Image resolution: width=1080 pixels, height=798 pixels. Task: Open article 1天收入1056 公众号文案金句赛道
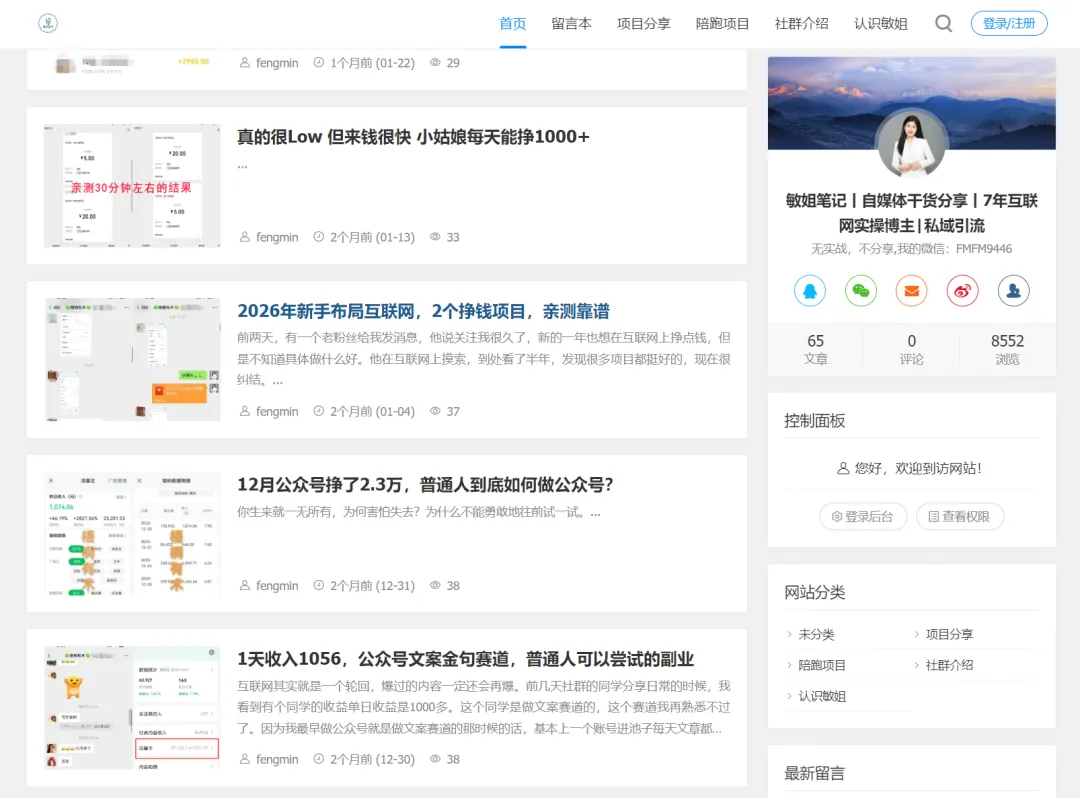tap(466, 659)
